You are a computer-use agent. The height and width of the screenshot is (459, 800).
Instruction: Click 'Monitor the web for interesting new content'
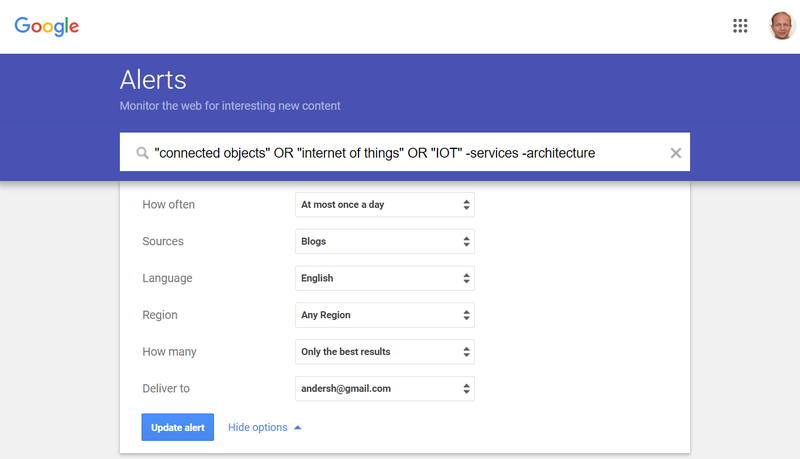pyautogui.click(x=230, y=106)
